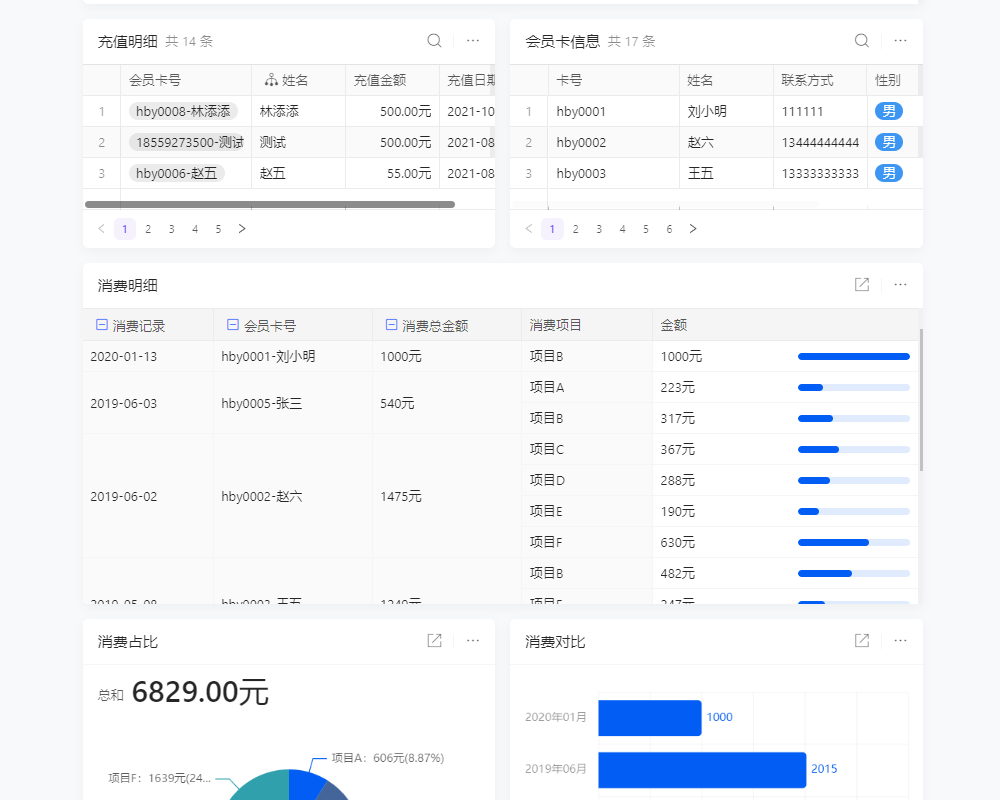Open the 充值明细 card overflow menu
This screenshot has height=800, width=1000.
(472, 40)
